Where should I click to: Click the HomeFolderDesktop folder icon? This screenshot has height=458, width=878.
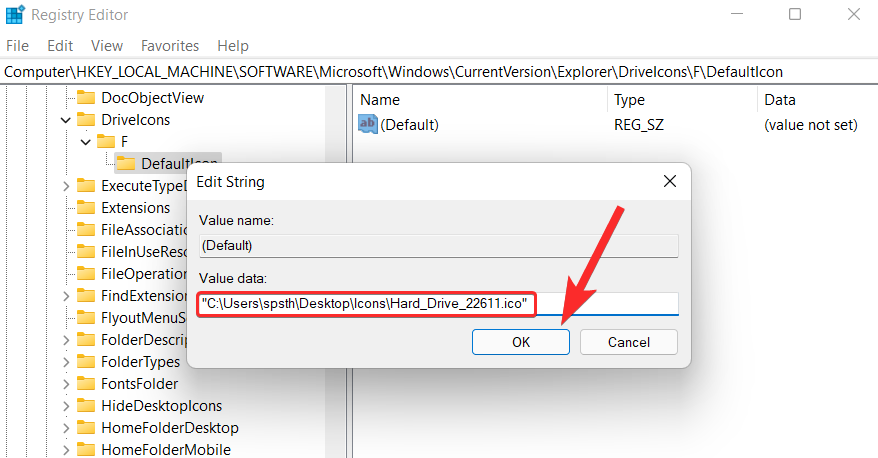[86, 428]
